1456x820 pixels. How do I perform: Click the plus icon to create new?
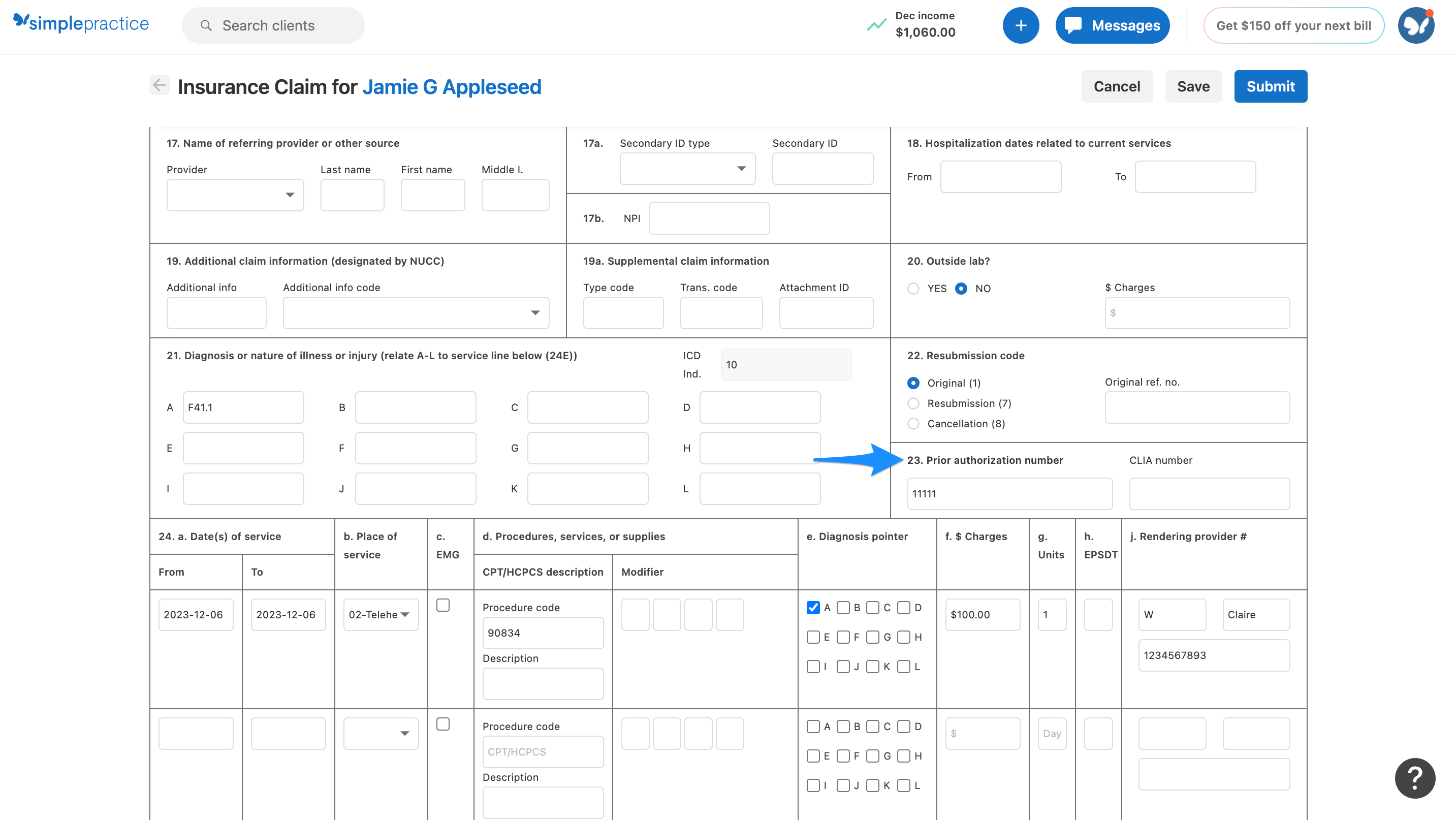pyautogui.click(x=1020, y=25)
